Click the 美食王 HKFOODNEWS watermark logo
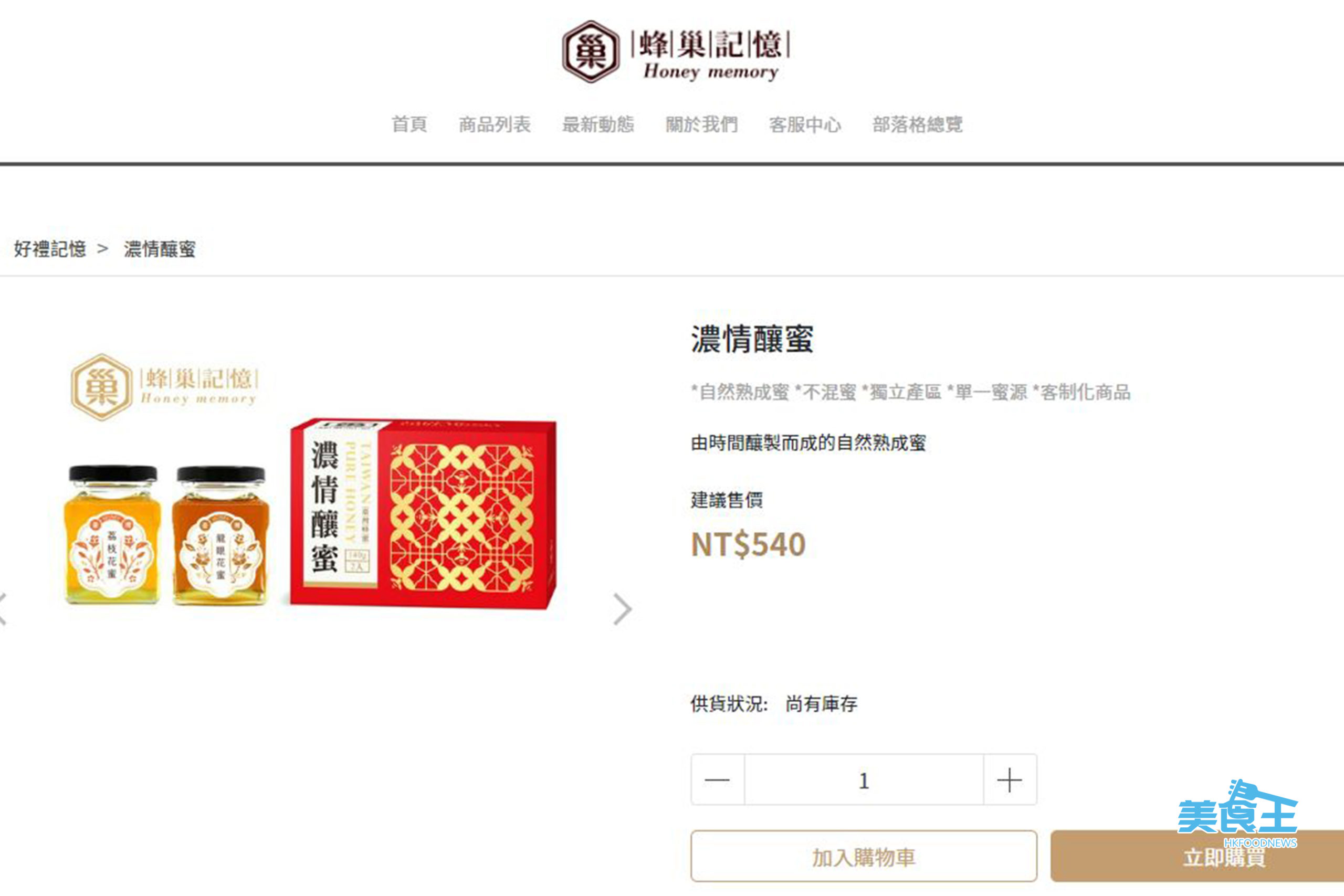The height and width of the screenshot is (896, 1344). [1238, 814]
